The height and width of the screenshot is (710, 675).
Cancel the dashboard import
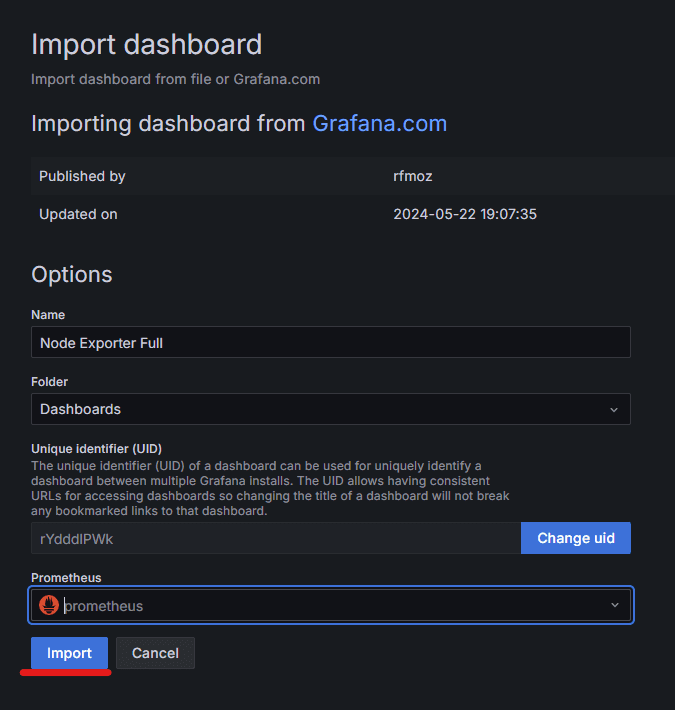coord(155,653)
